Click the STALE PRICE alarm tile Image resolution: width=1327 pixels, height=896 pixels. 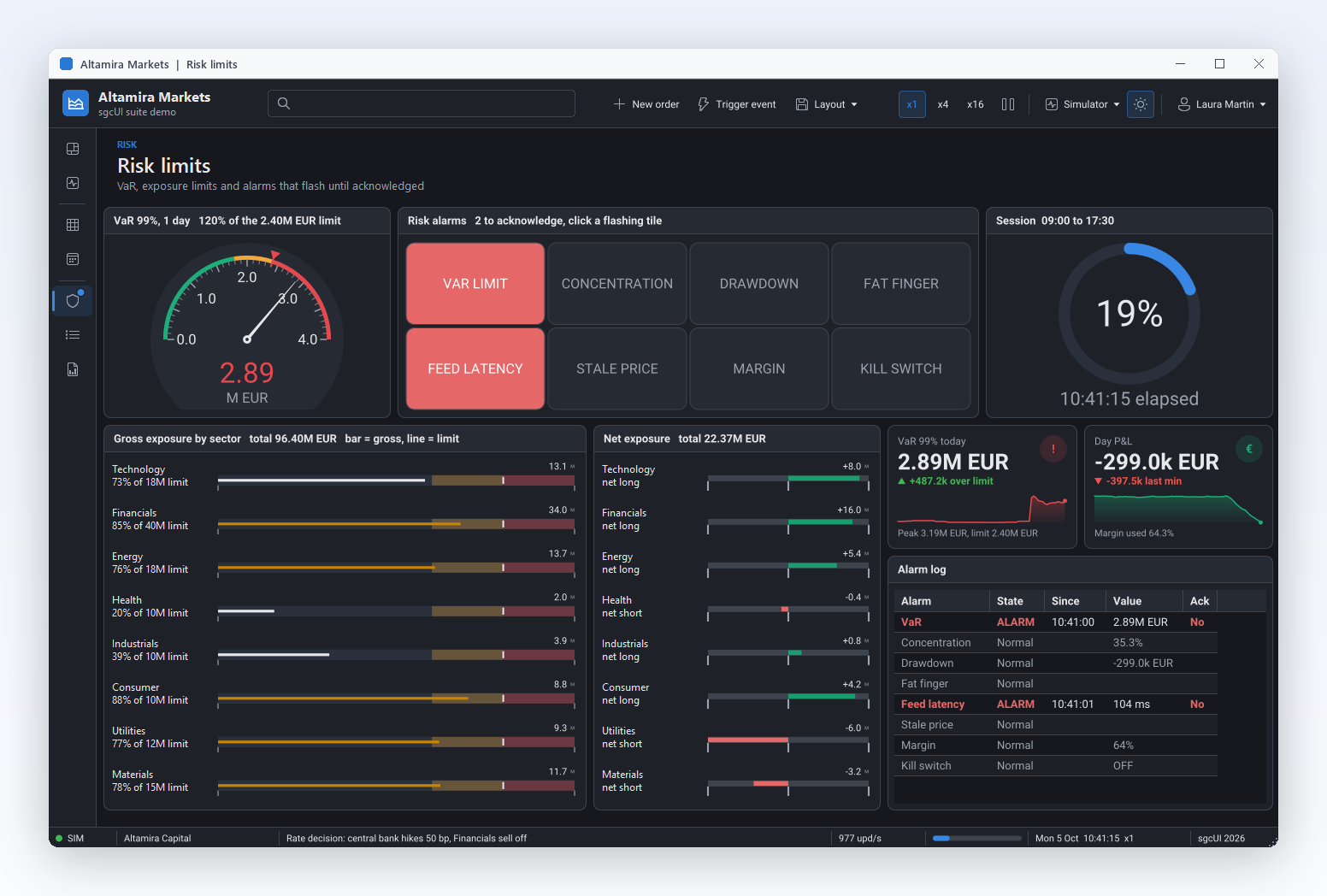[x=617, y=368]
